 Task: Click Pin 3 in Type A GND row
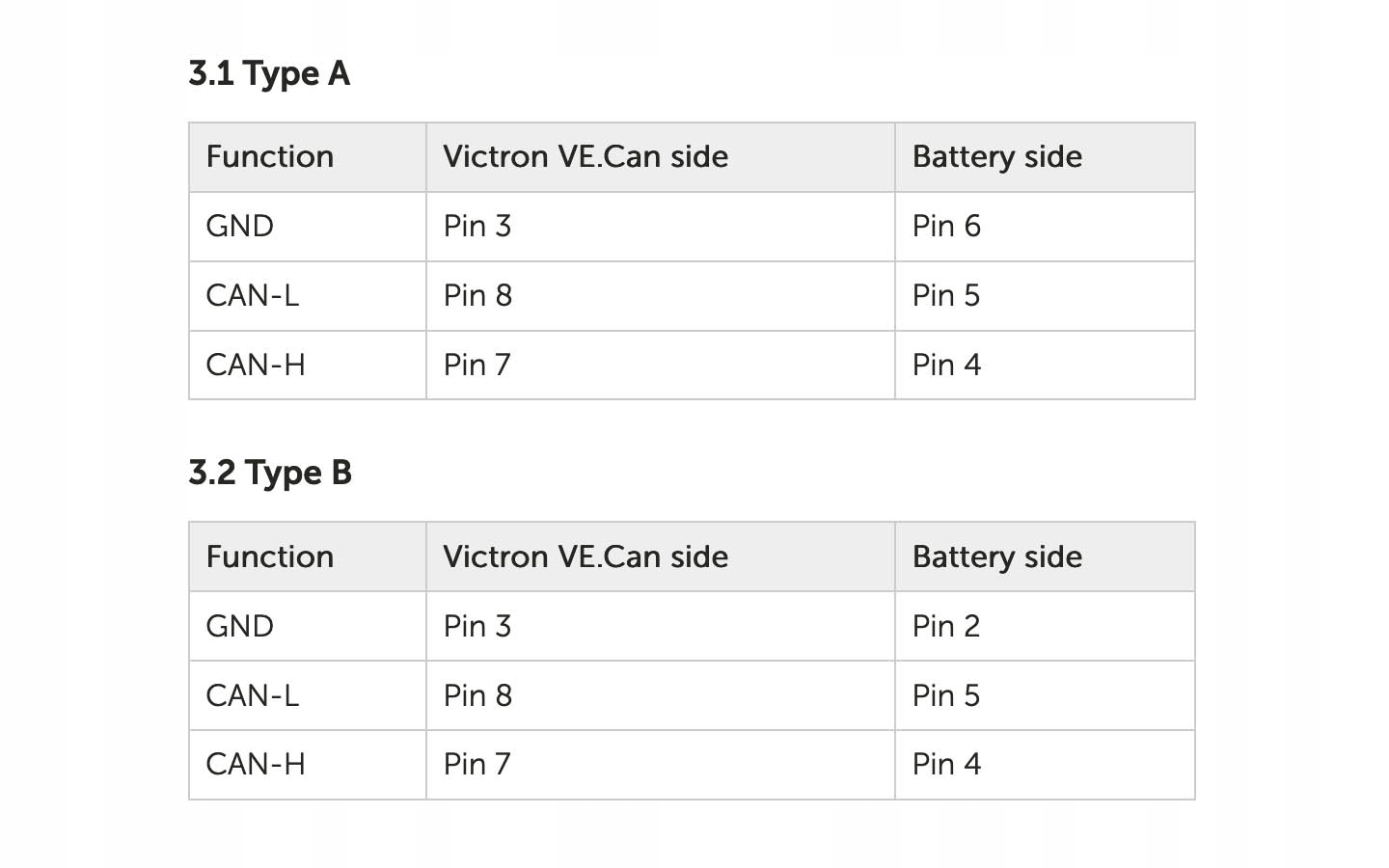(x=477, y=226)
